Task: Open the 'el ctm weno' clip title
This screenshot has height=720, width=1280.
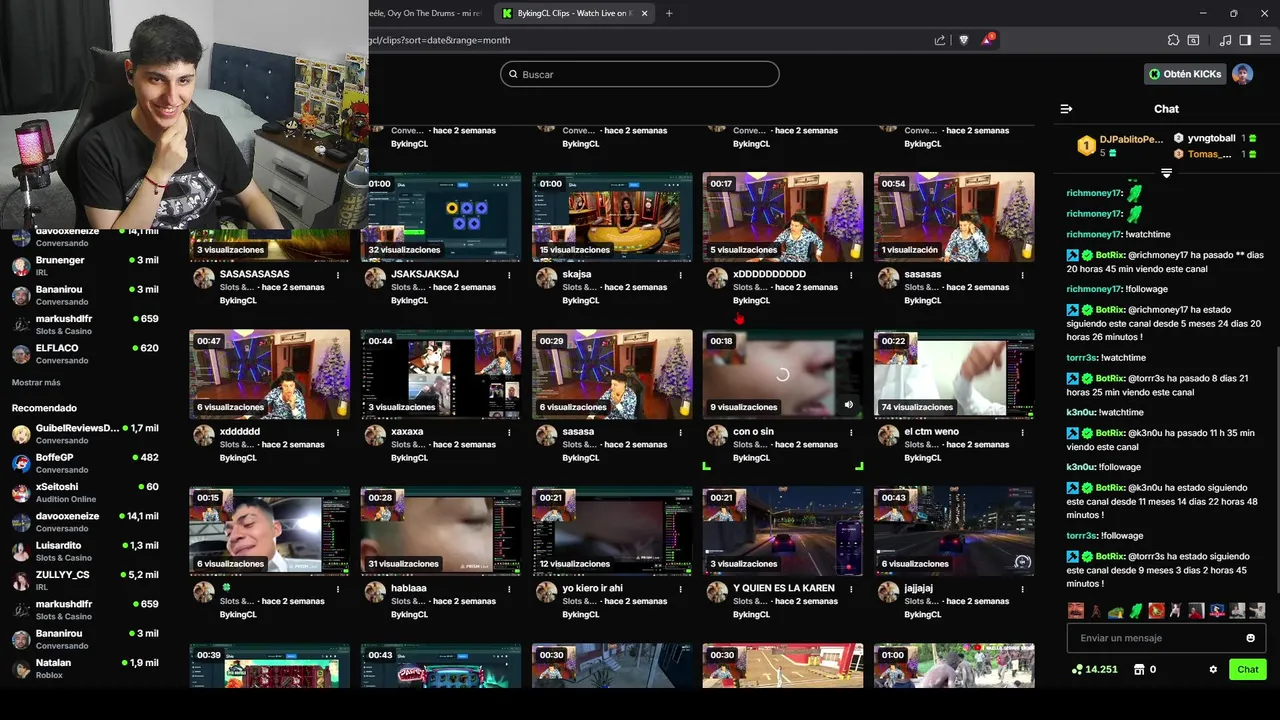Action: (932, 432)
